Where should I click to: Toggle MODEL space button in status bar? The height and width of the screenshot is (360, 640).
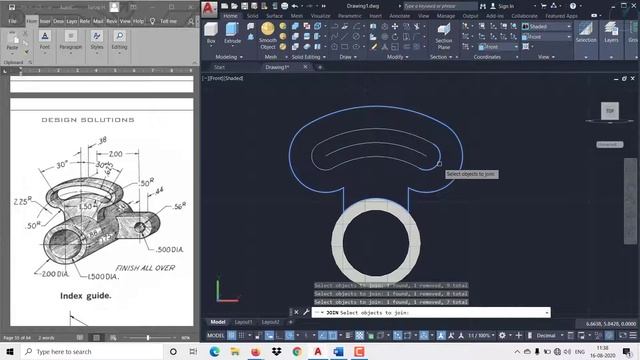(x=216, y=336)
